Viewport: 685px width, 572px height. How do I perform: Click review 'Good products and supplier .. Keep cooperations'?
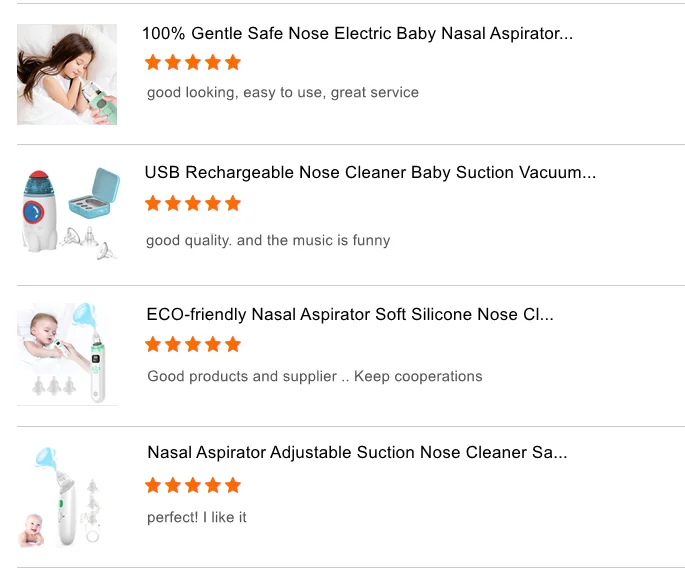pos(315,377)
